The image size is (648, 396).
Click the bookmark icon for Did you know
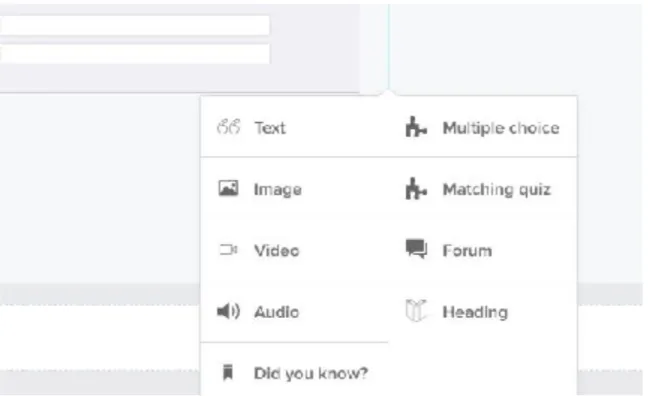point(228,372)
